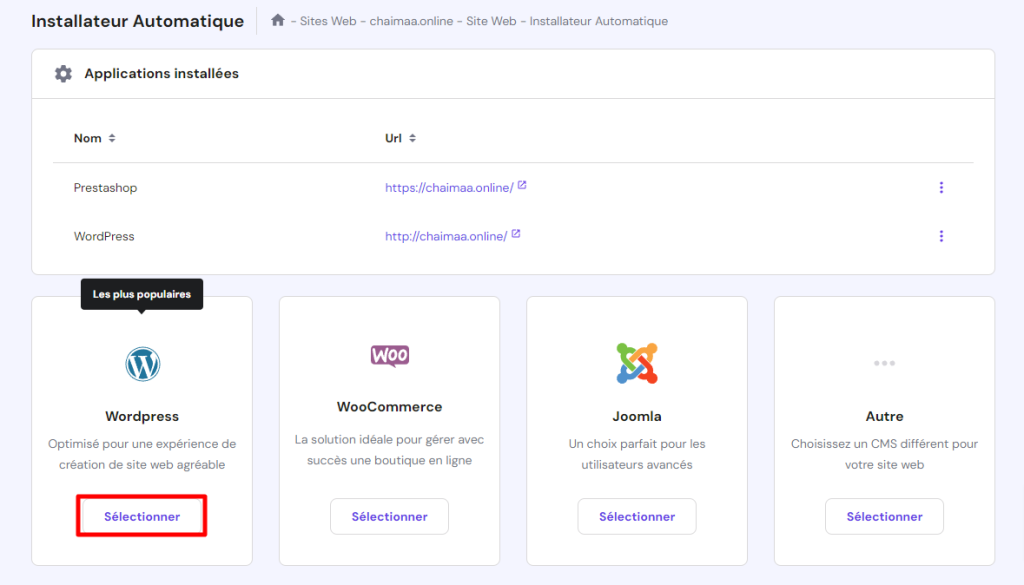1024x585 pixels.
Task: Click the WordPress logo icon
Action: (142, 364)
